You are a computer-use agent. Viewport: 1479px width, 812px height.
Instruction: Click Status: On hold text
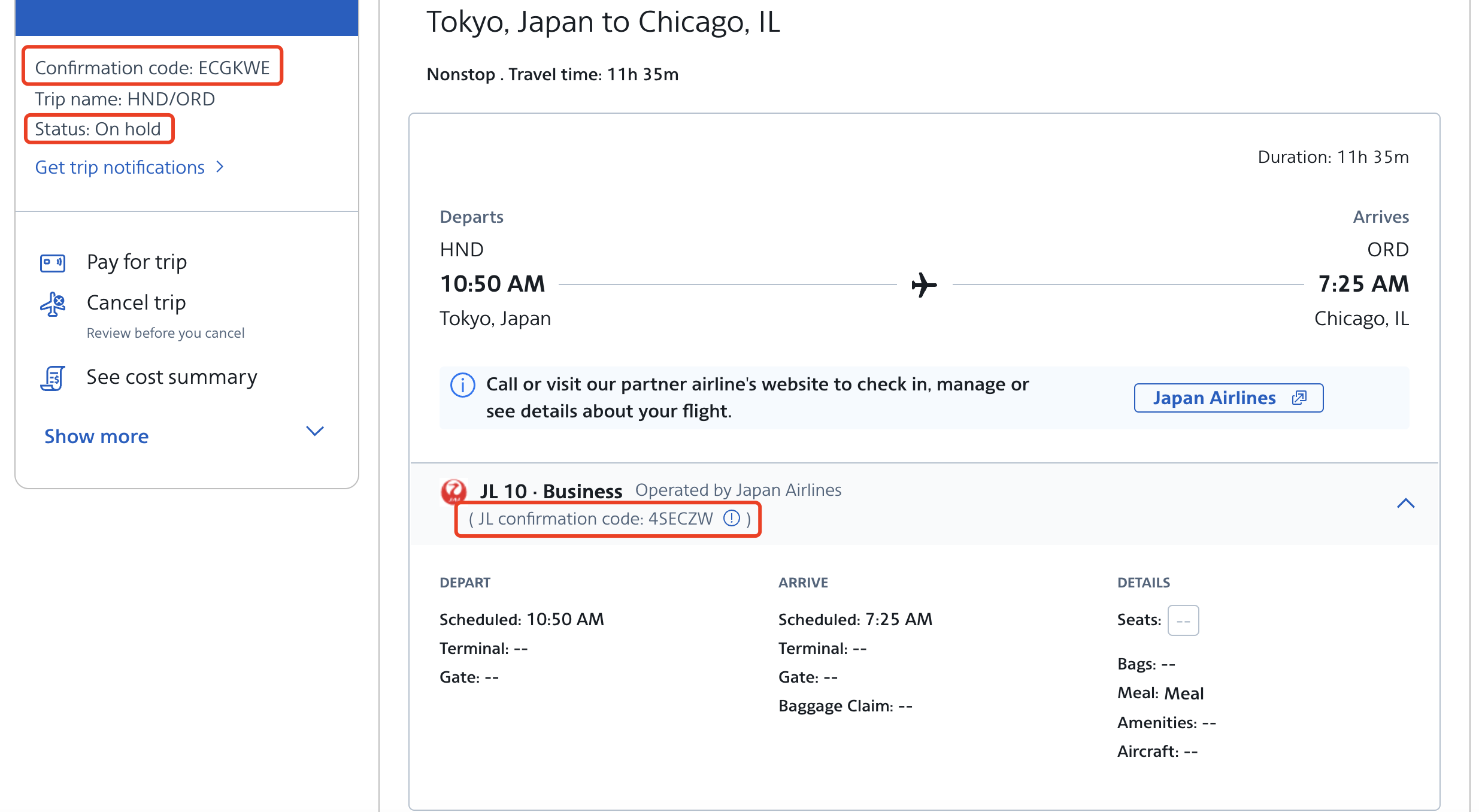(98, 129)
